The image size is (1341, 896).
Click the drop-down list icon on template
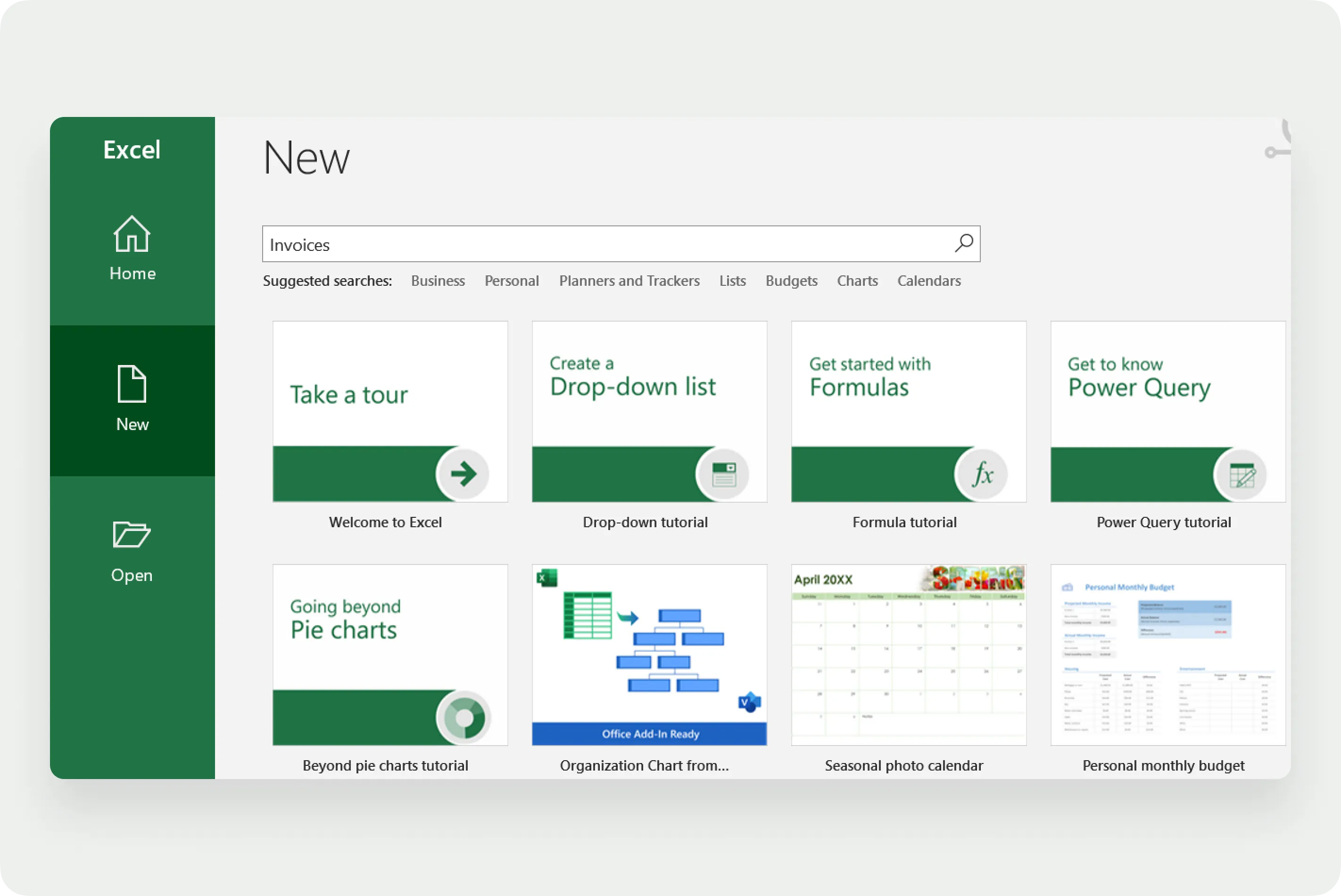723,474
